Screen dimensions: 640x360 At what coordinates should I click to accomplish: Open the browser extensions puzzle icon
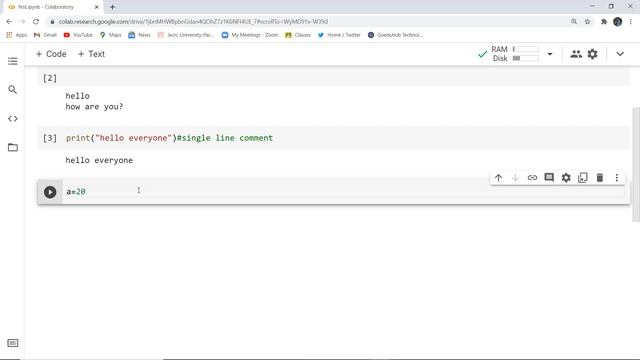coord(604,22)
